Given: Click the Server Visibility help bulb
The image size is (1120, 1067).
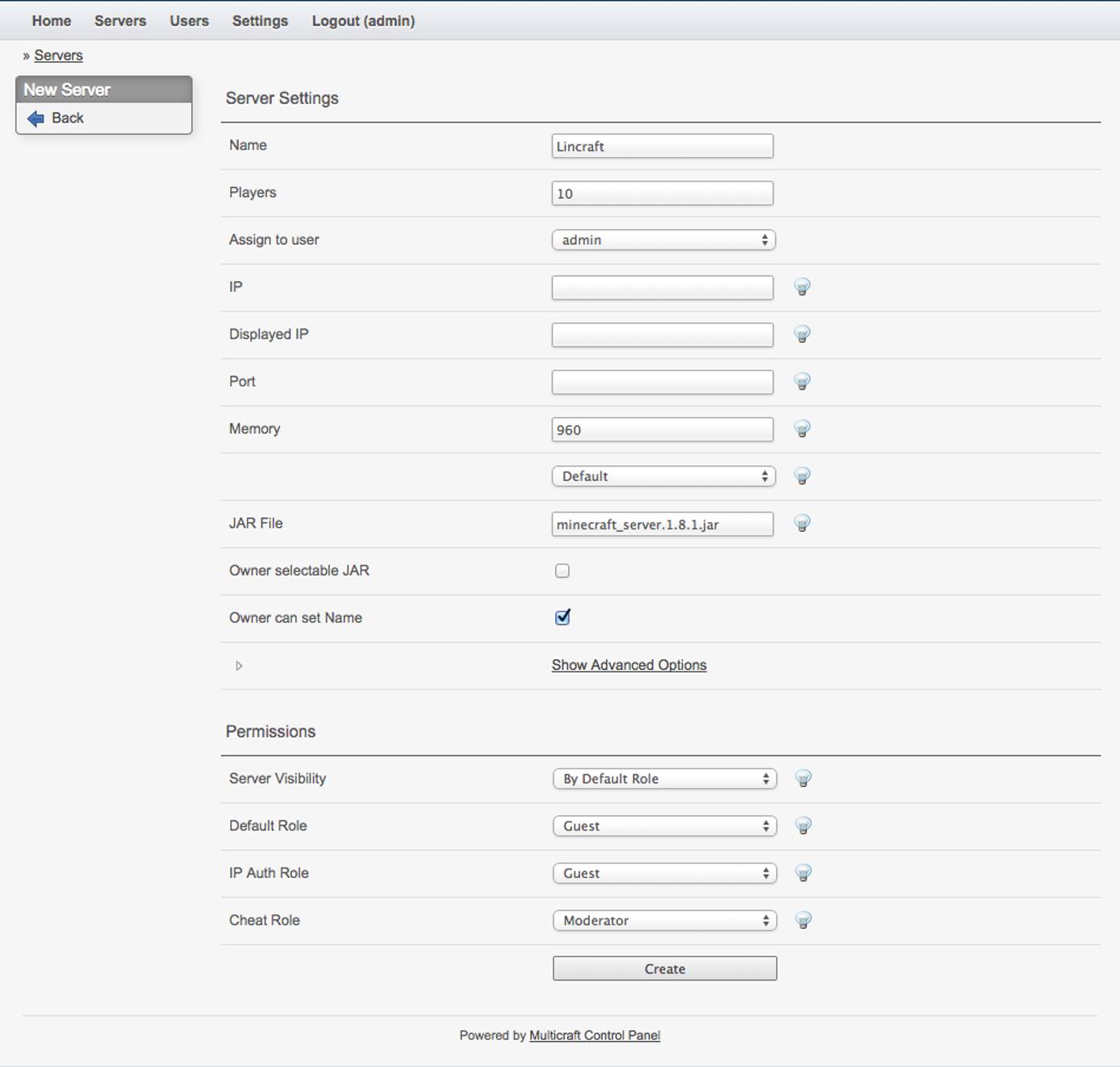Looking at the screenshot, I should click(x=802, y=779).
